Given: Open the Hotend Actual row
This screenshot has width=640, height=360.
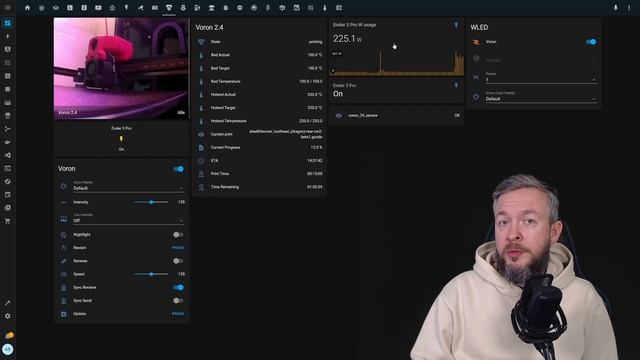Looking at the screenshot, I should click(260, 95).
